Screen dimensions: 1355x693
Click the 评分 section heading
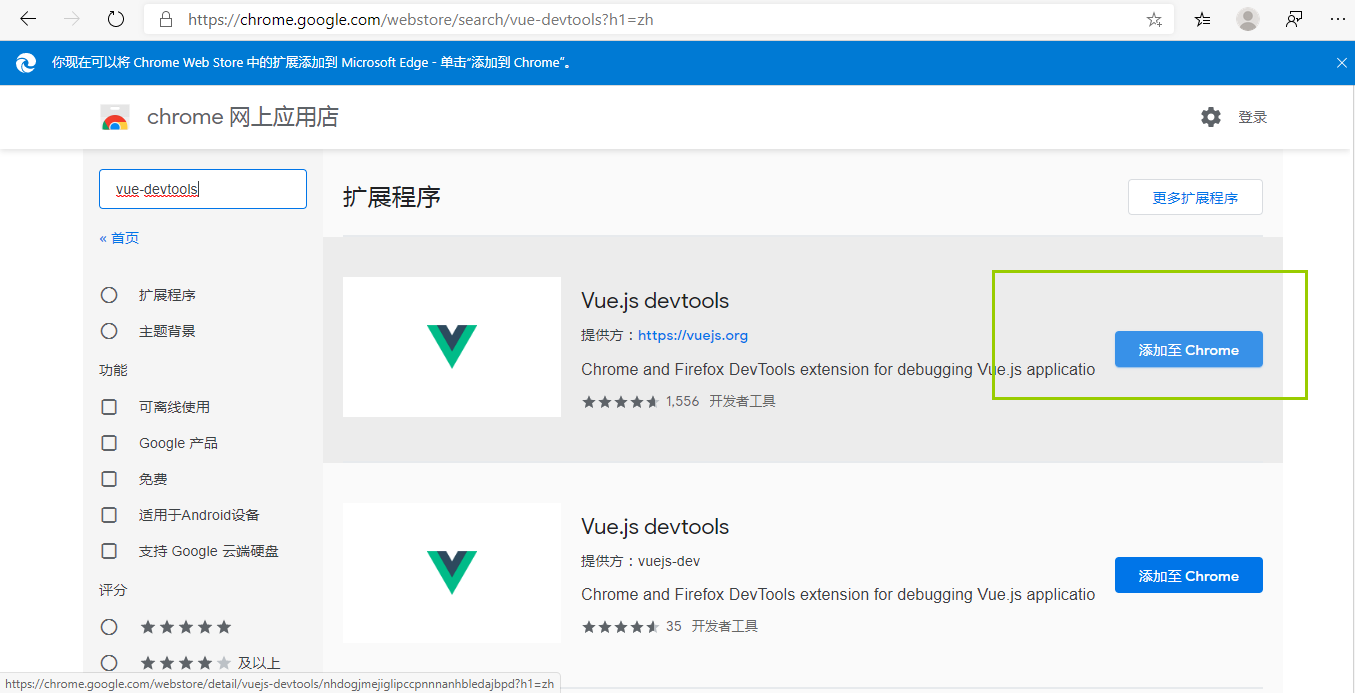pos(113,590)
